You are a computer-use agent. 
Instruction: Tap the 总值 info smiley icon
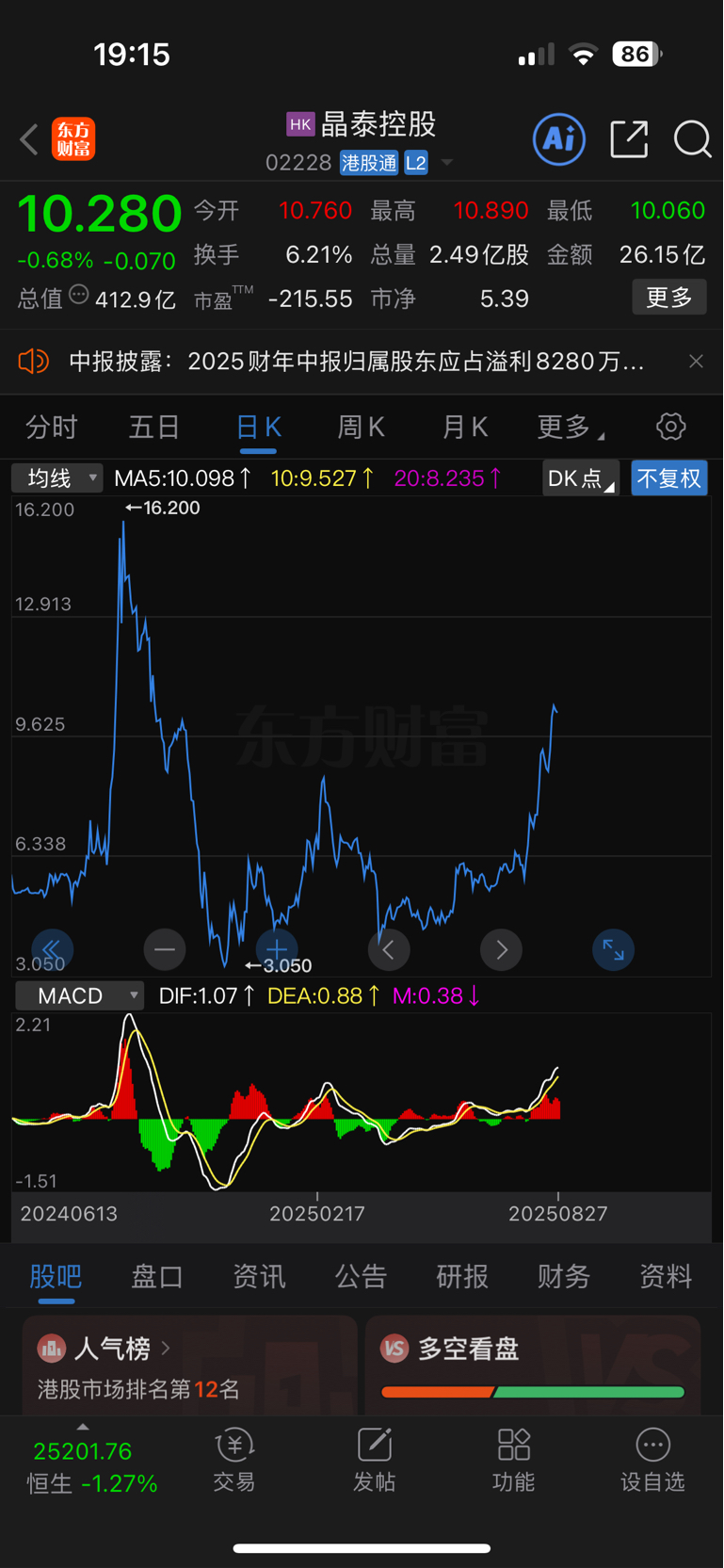coord(79,296)
